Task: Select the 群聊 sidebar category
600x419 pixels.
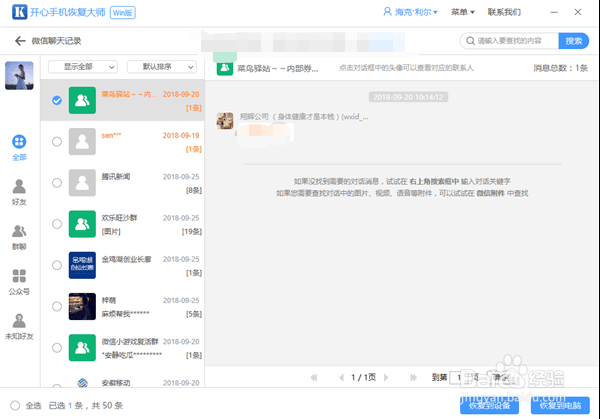Action: pos(19,237)
